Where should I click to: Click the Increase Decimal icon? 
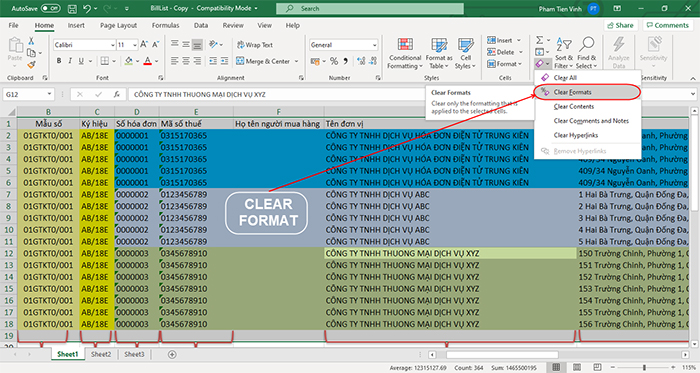click(361, 61)
